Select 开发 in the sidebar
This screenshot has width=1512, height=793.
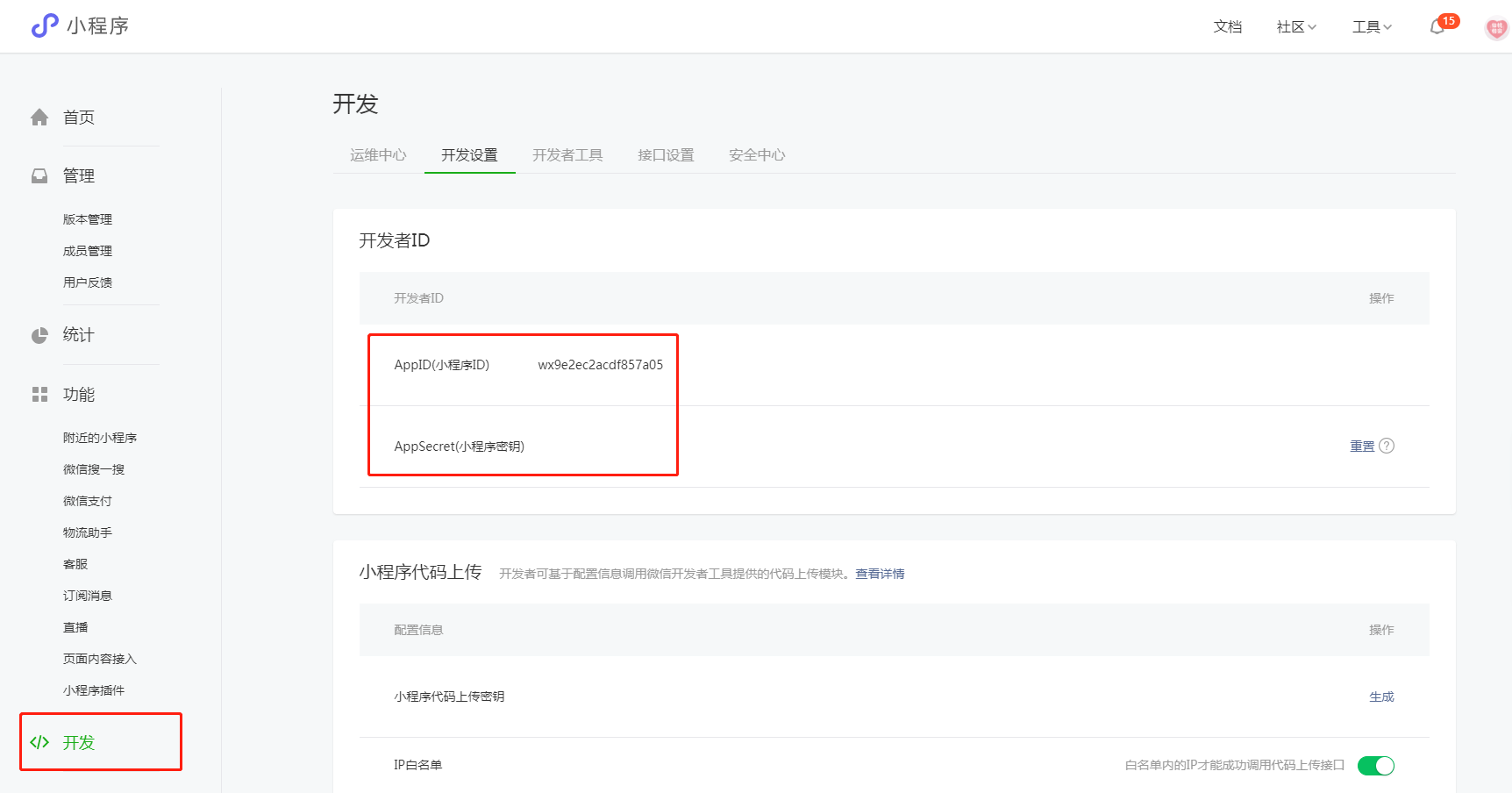pos(79,742)
